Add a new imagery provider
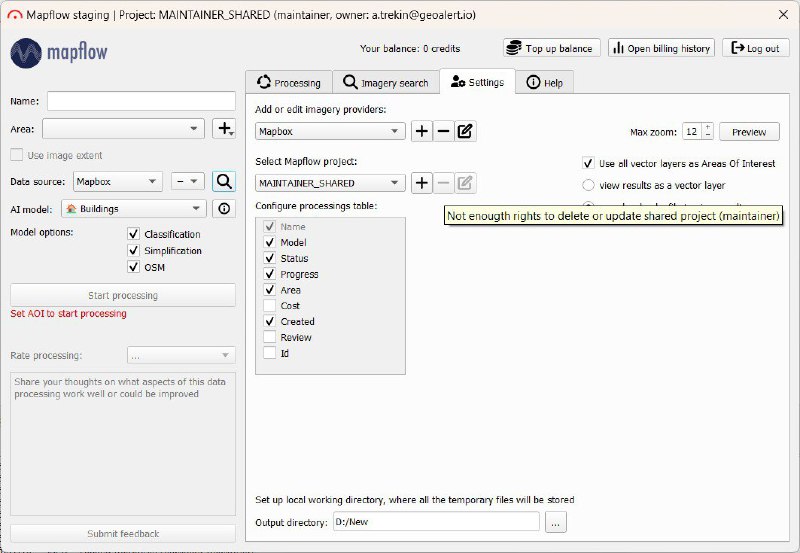This screenshot has height=553, width=800. coord(422,131)
